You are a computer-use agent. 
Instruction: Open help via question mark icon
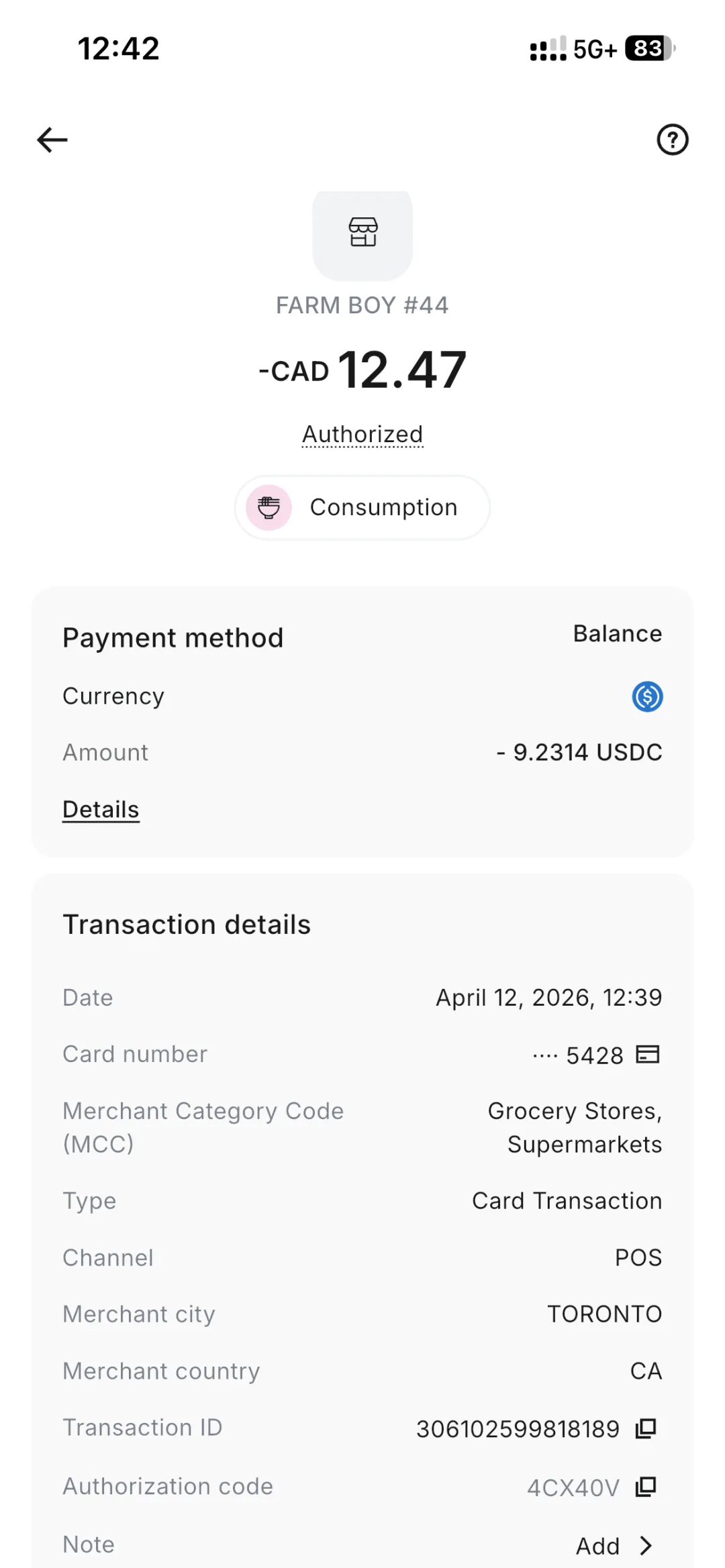[672, 140]
